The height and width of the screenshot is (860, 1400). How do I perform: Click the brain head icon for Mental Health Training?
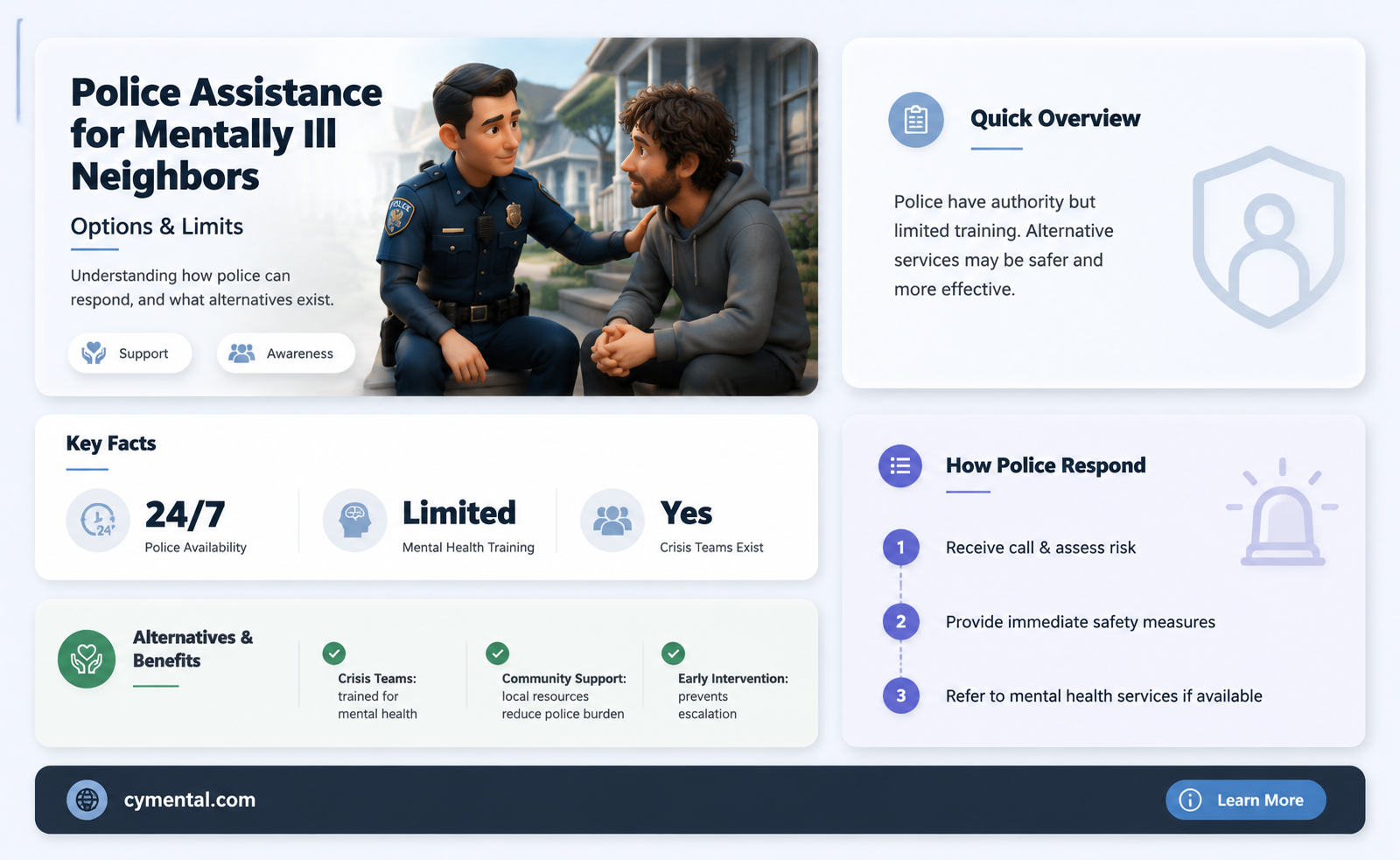click(x=354, y=521)
